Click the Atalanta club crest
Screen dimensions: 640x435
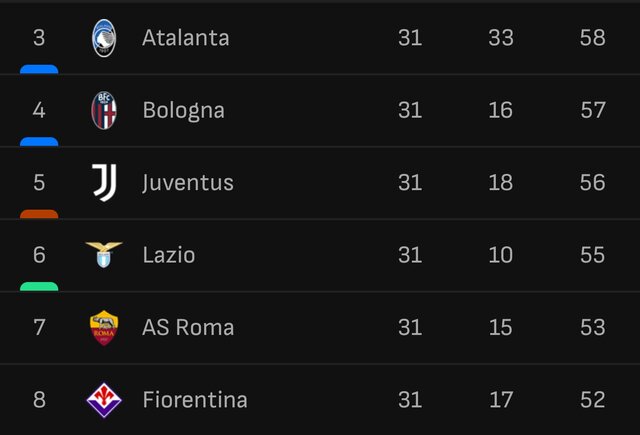(x=104, y=38)
